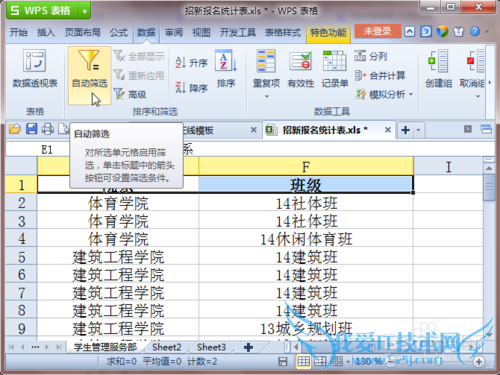Close the 招新报名统计表.xls document tab
Screen dimensions: 500x375
[388, 130]
